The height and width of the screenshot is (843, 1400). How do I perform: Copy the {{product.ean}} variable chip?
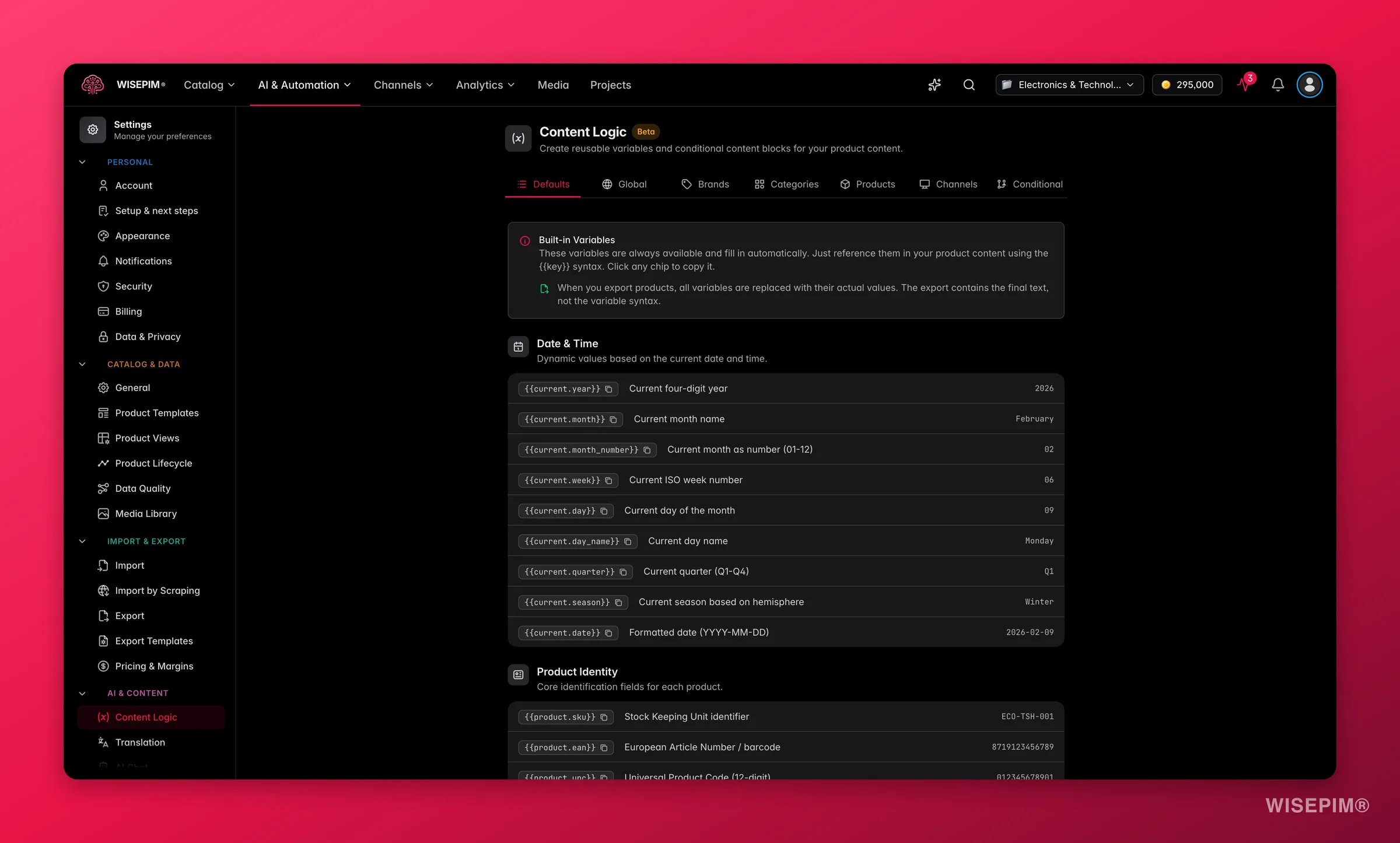point(566,747)
